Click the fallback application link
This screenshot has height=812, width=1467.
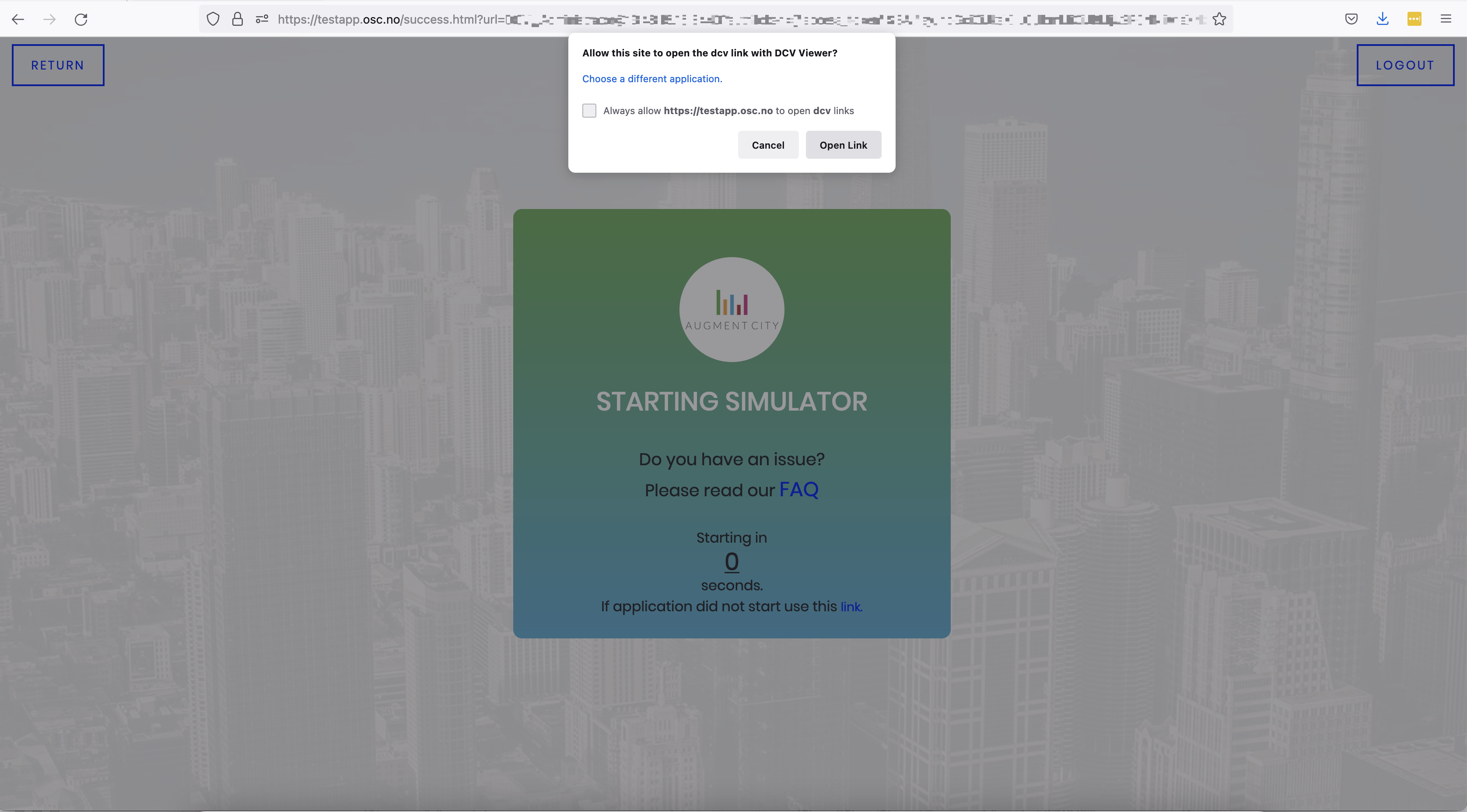[850, 607]
